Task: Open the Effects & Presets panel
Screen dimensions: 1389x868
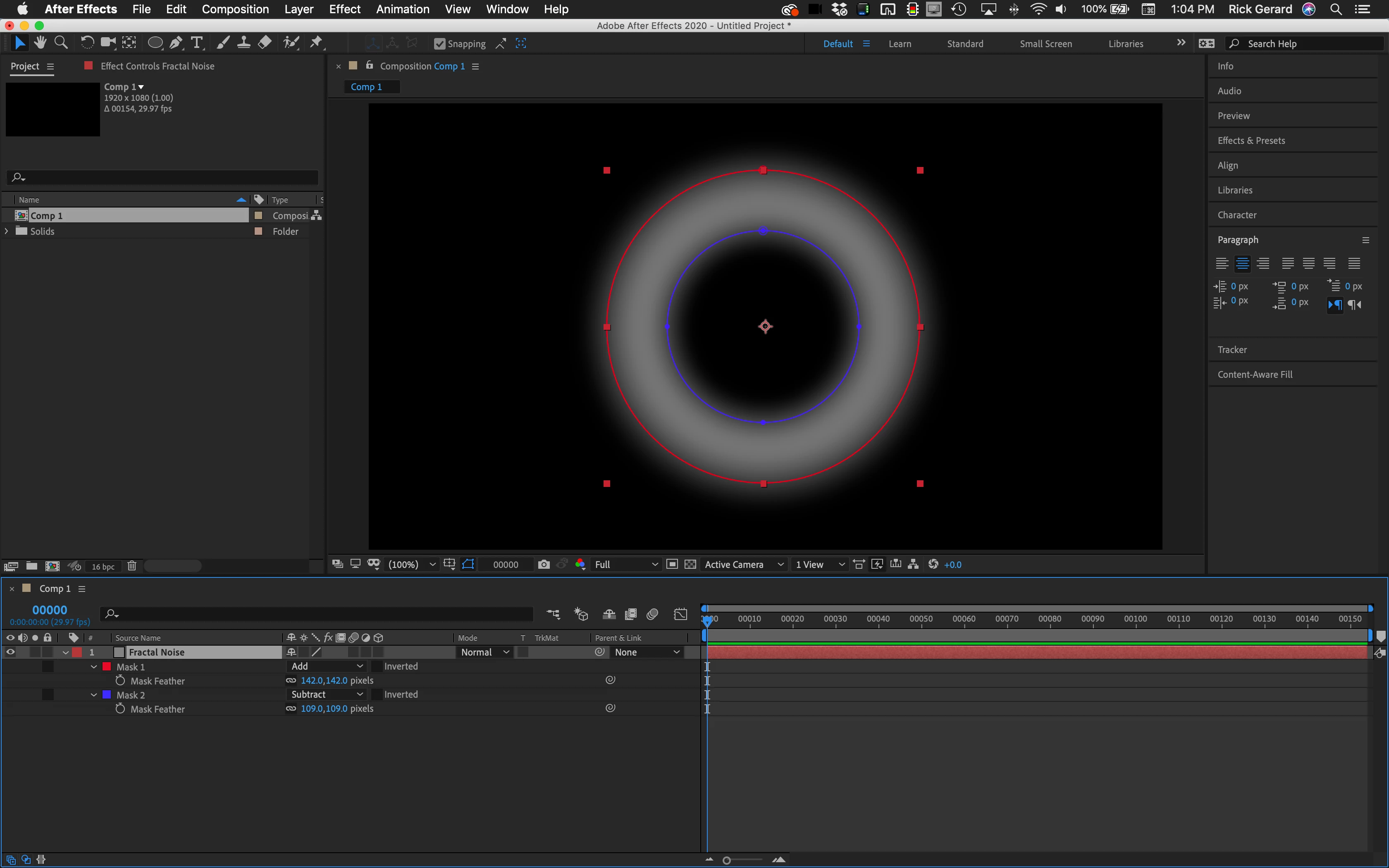Action: (1251, 141)
